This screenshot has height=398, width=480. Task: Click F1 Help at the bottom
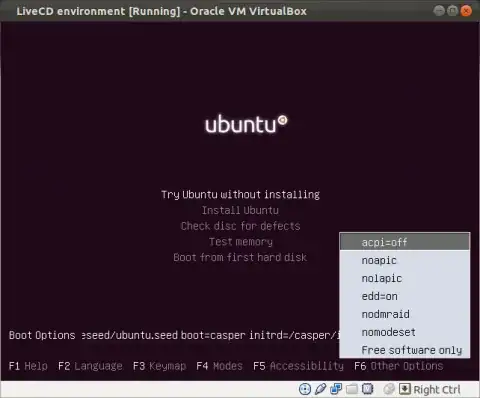(28, 366)
